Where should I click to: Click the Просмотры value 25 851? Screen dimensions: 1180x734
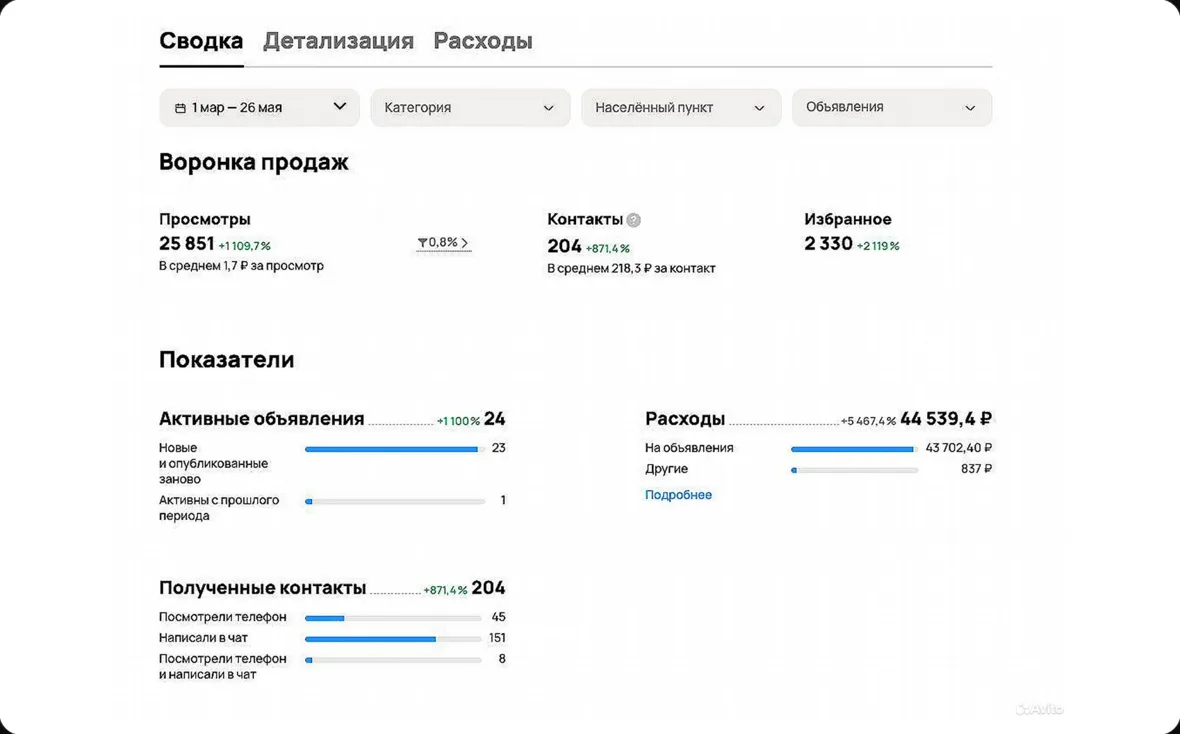[187, 244]
